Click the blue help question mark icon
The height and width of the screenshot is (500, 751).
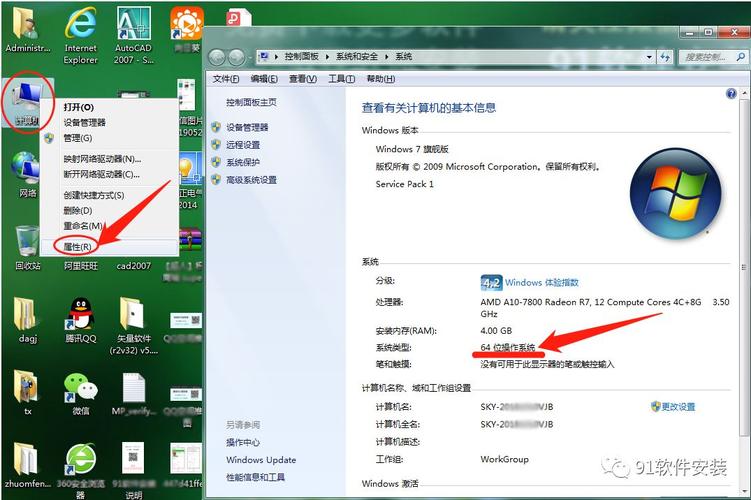point(731,93)
